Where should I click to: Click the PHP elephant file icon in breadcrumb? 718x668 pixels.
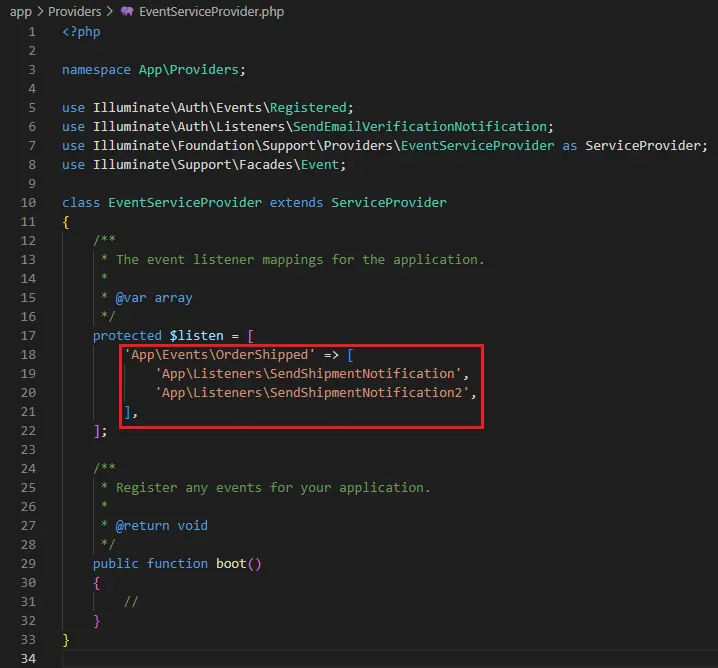coord(127,11)
